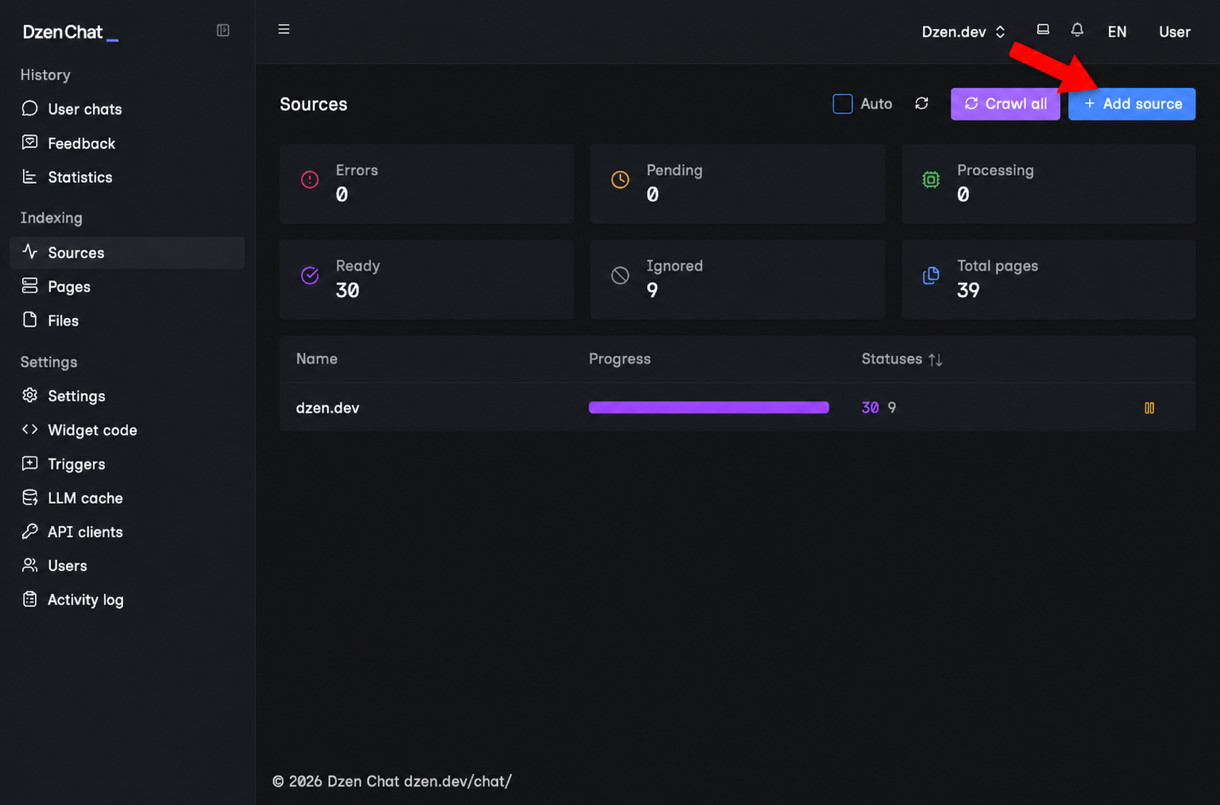This screenshot has height=805, width=1220.
Task: Click the Name column header
Action: coord(317,359)
